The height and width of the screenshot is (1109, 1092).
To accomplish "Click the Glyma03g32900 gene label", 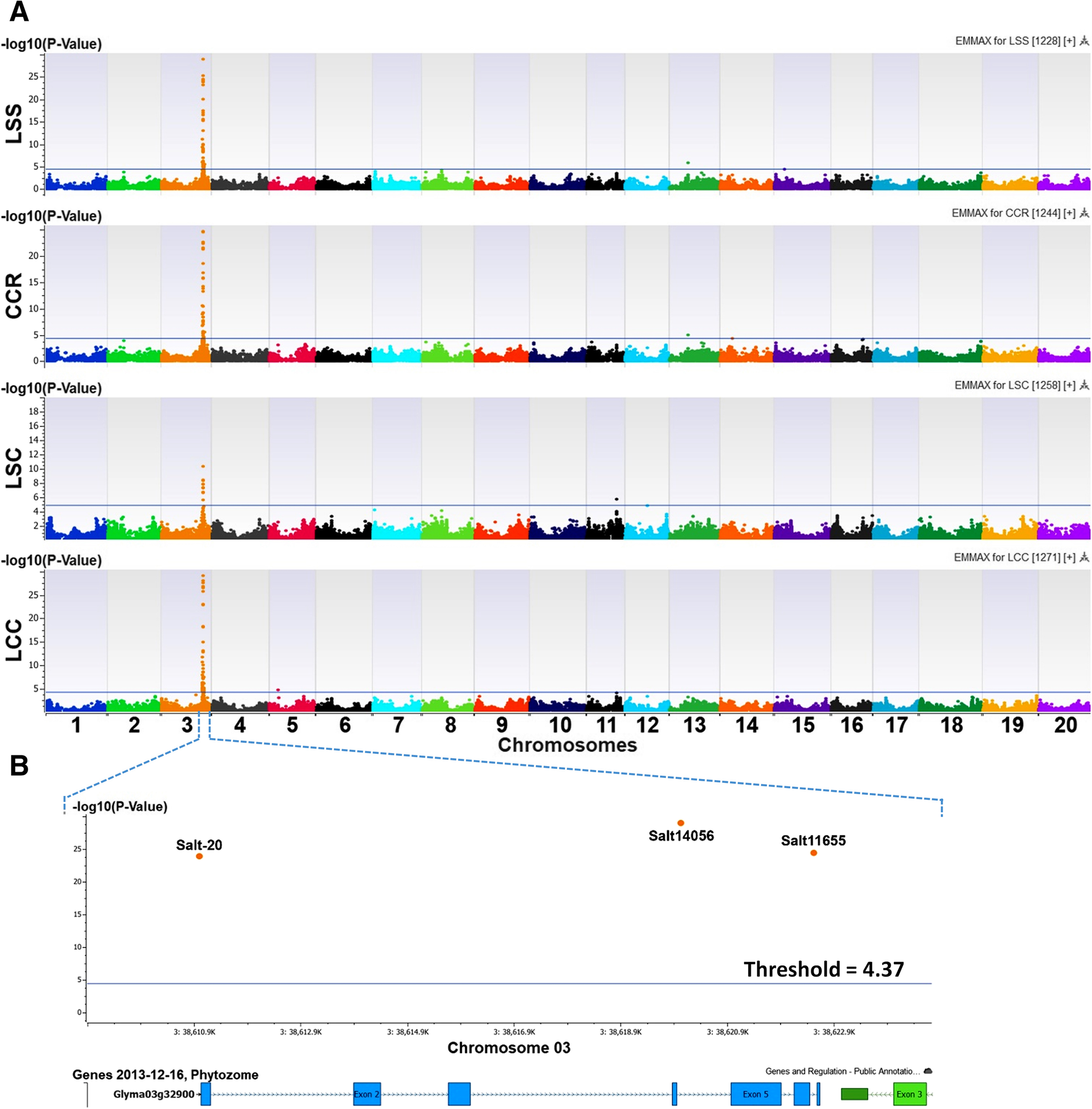I will tap(154, 1094).
